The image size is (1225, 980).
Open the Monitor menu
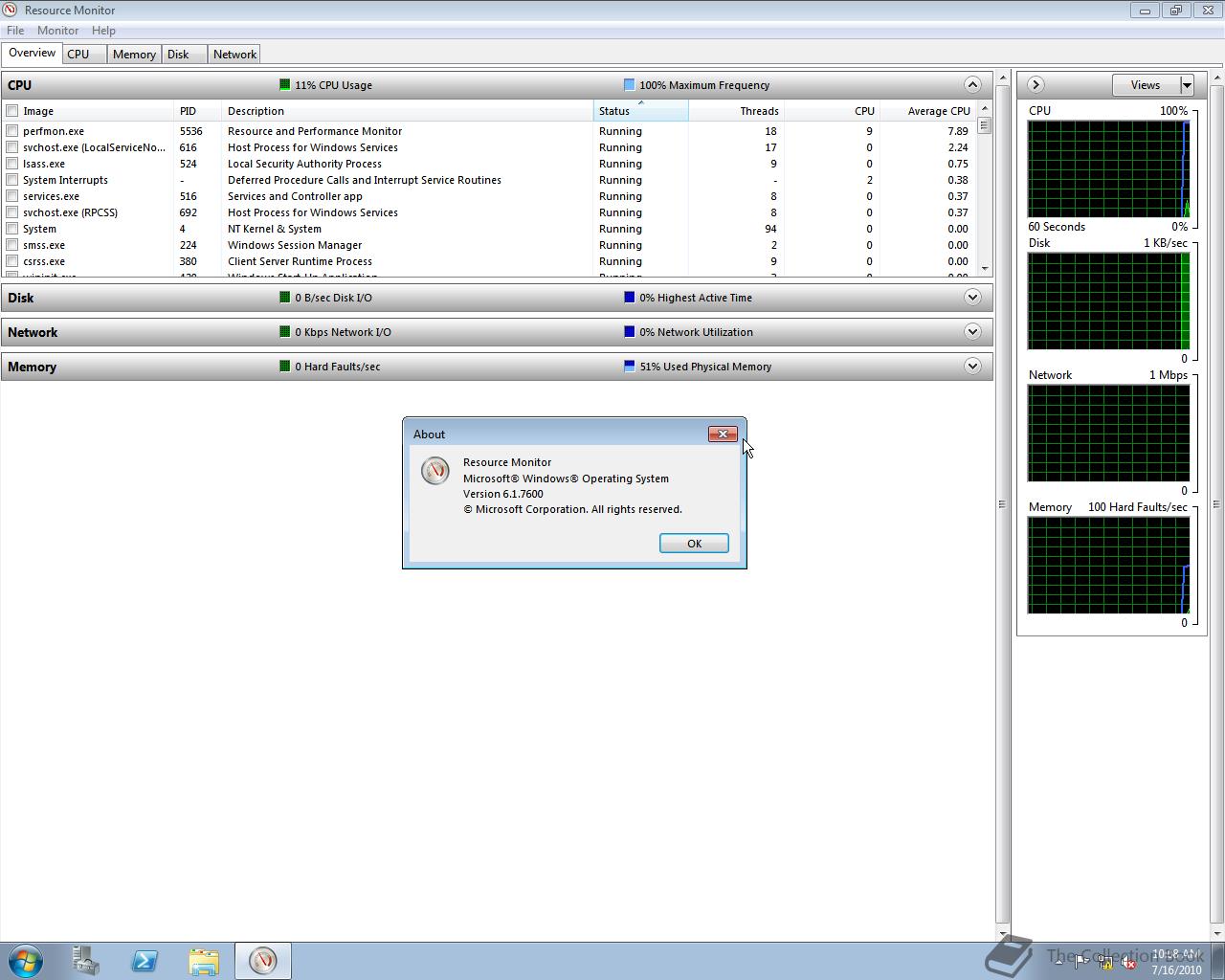pos(57,31)
